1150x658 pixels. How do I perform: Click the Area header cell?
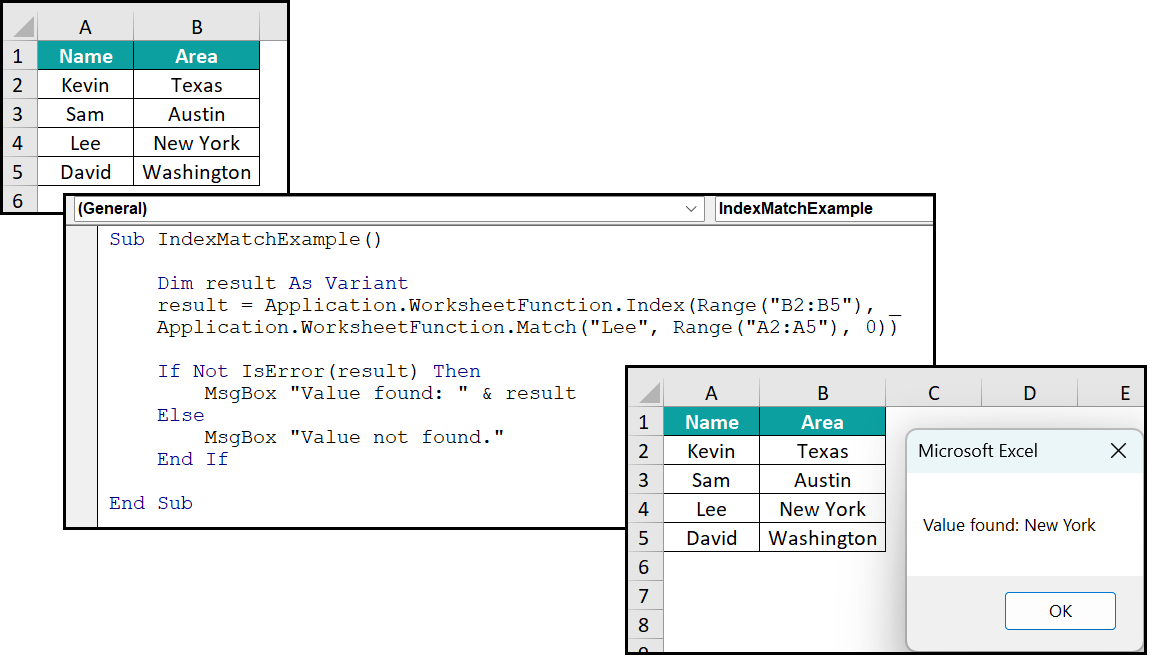tap(196, 56)
